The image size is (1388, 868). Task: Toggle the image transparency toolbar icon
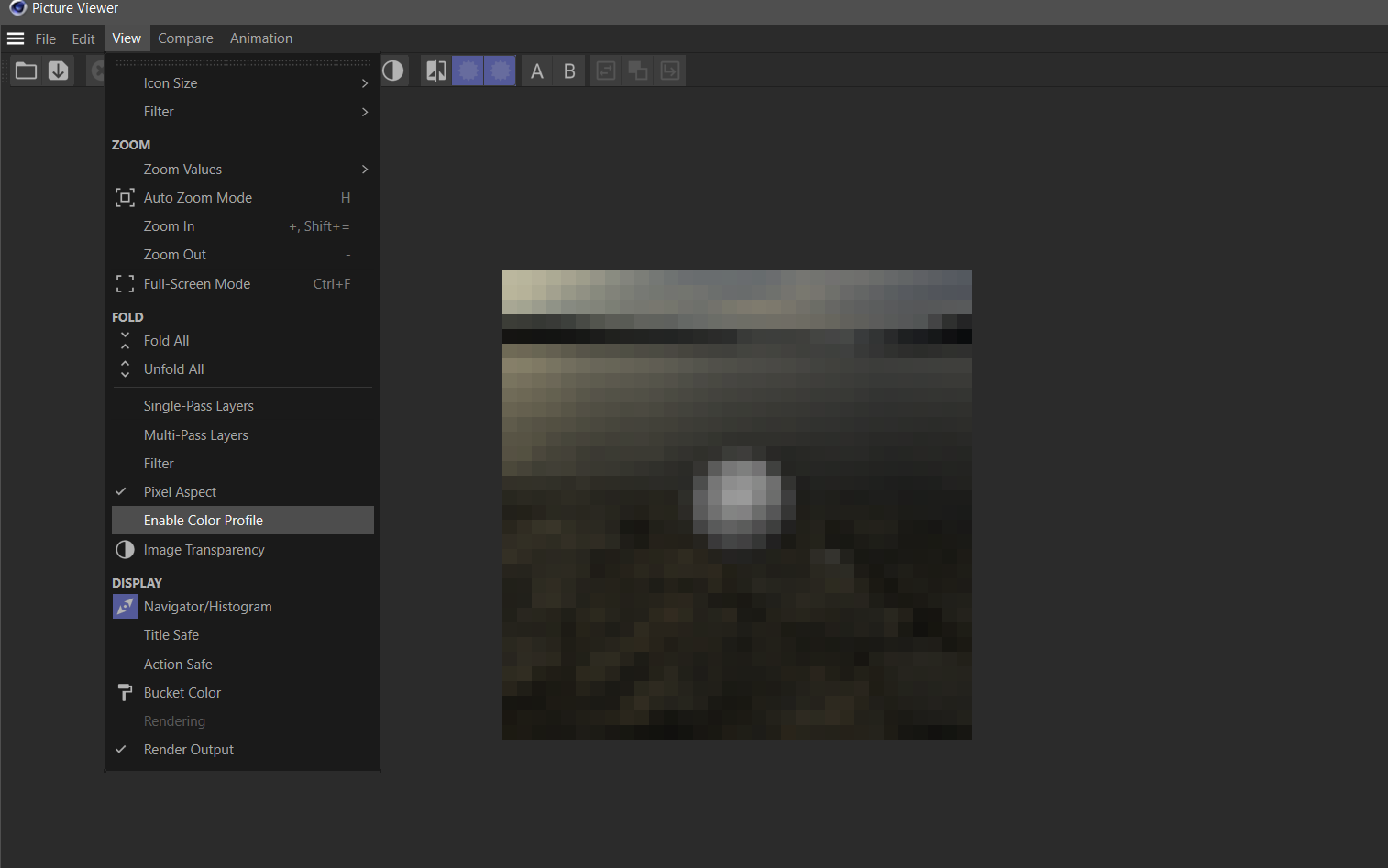coord(393,71)
